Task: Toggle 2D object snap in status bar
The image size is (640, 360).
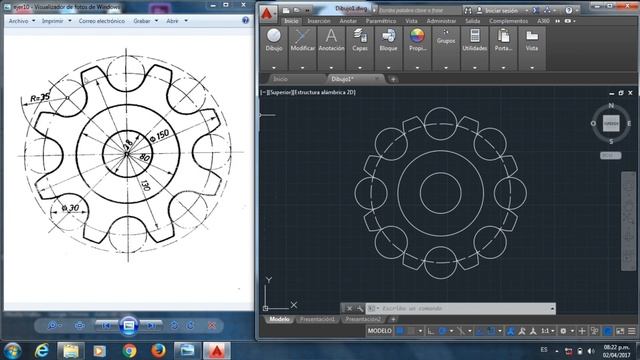Action: (491, 331)
